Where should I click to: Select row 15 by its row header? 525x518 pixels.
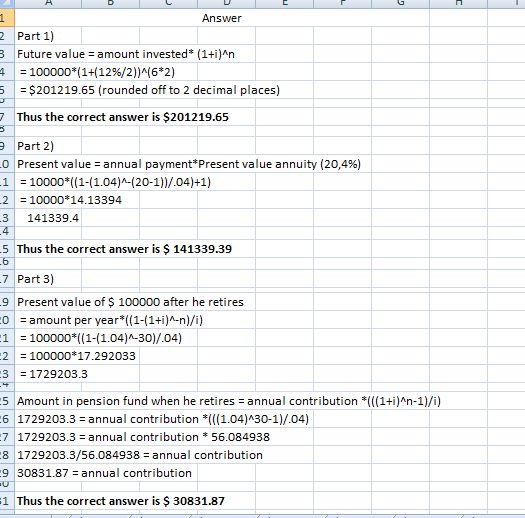point(7,249)
